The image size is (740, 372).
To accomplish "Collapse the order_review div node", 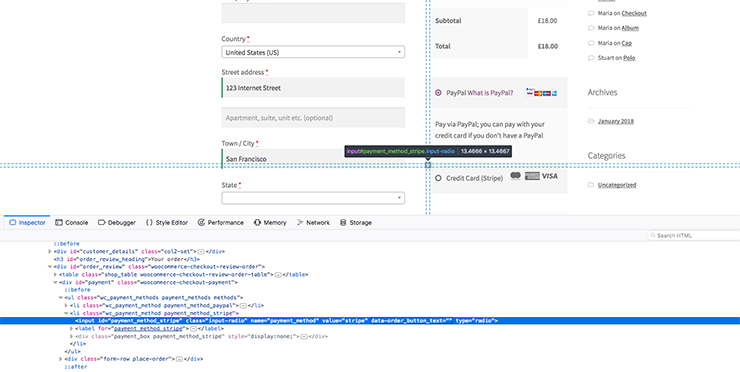I will coord(50,267).
